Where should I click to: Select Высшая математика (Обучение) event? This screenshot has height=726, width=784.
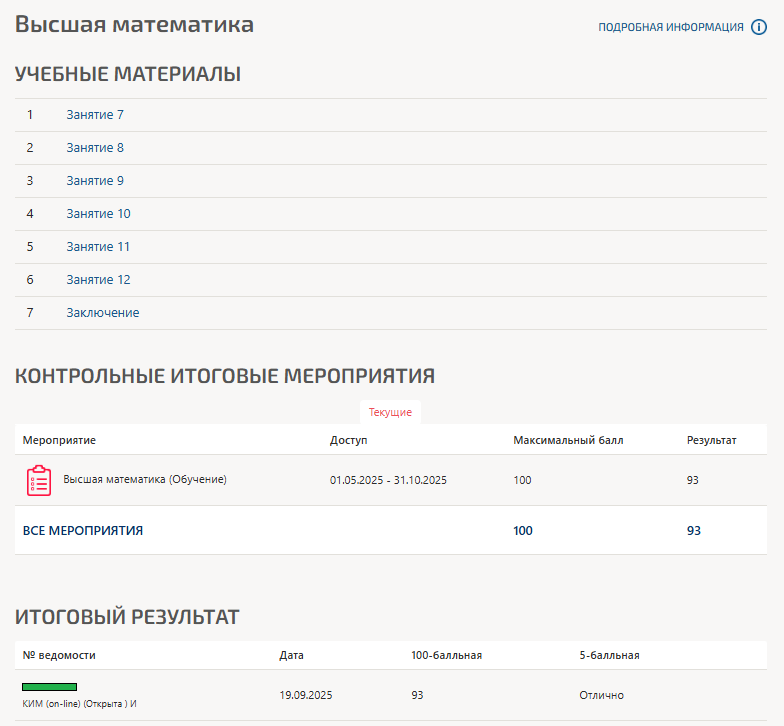click(145, 479)
